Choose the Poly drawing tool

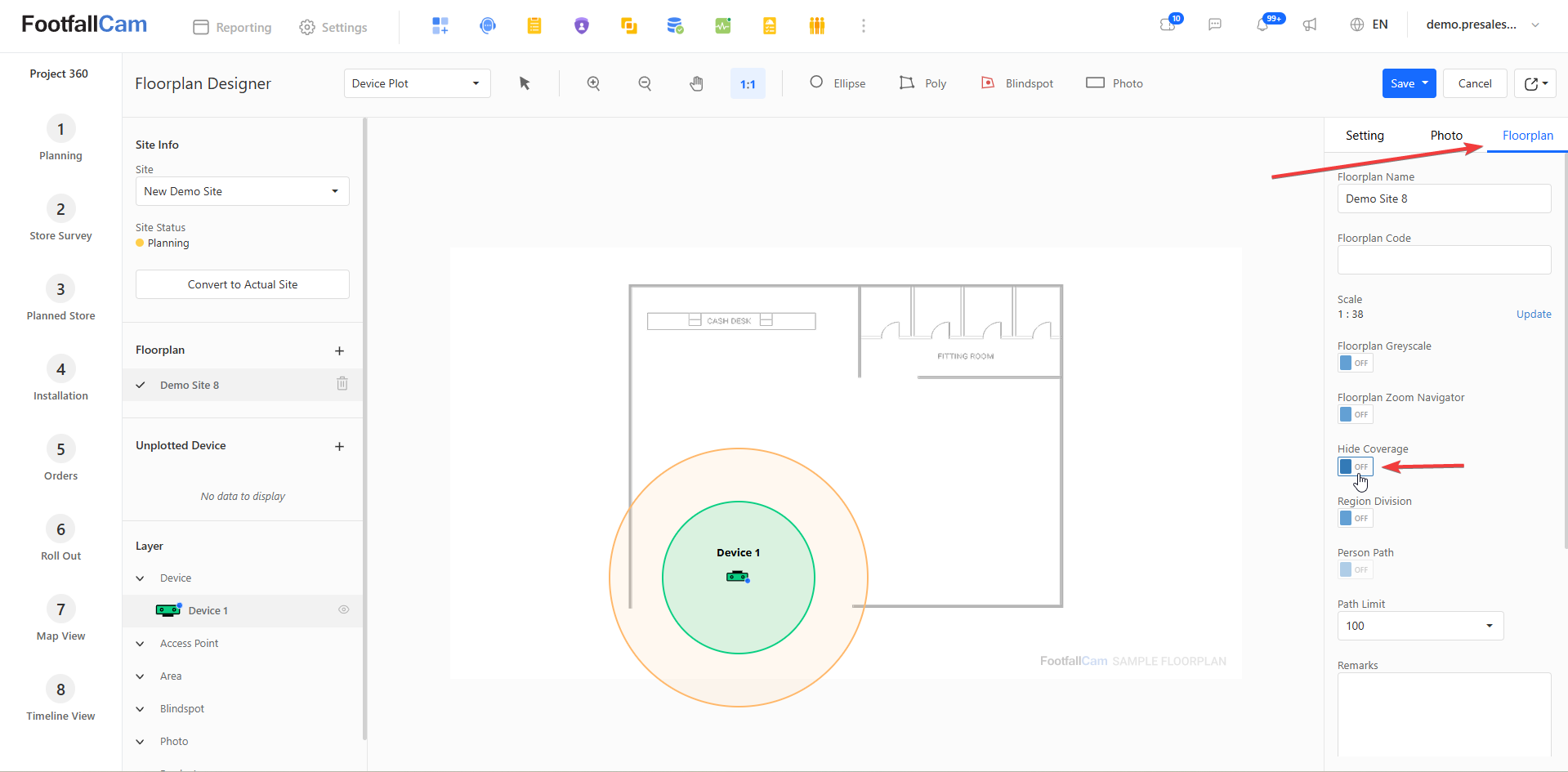point(923,83)
